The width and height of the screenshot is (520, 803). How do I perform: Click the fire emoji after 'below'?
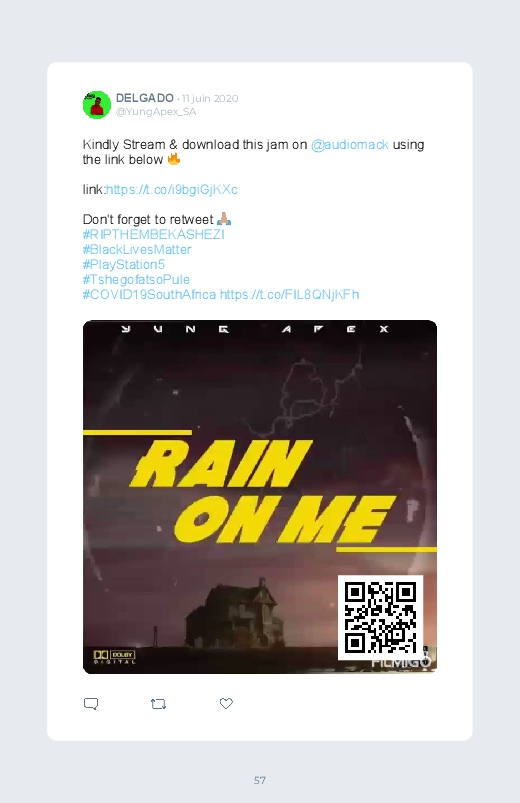tap(174, 159)
